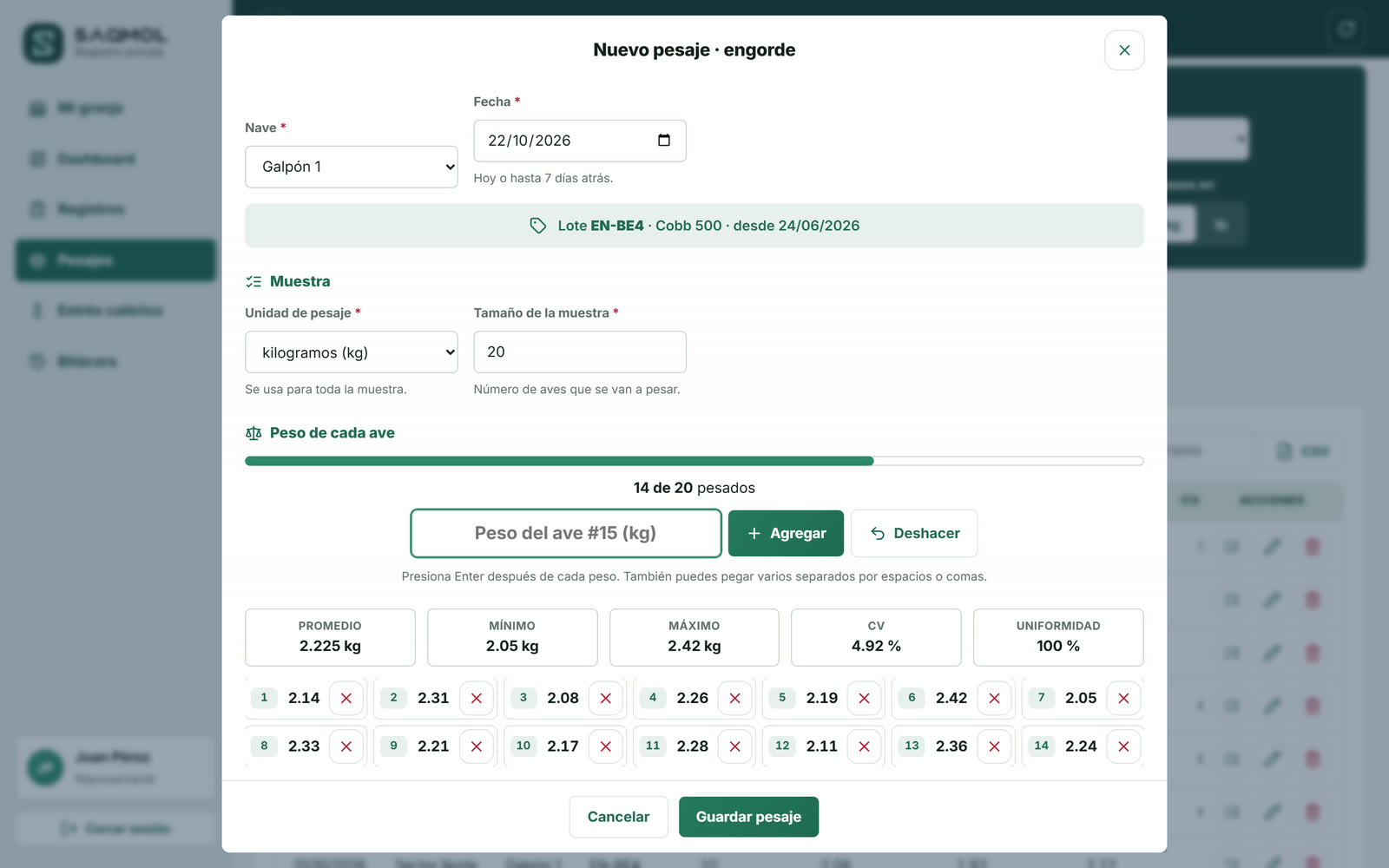The width and height of the screenshot is (1389, 868).
Task: Focus the Peso del ave #15 input
Action: click(566, 533)
